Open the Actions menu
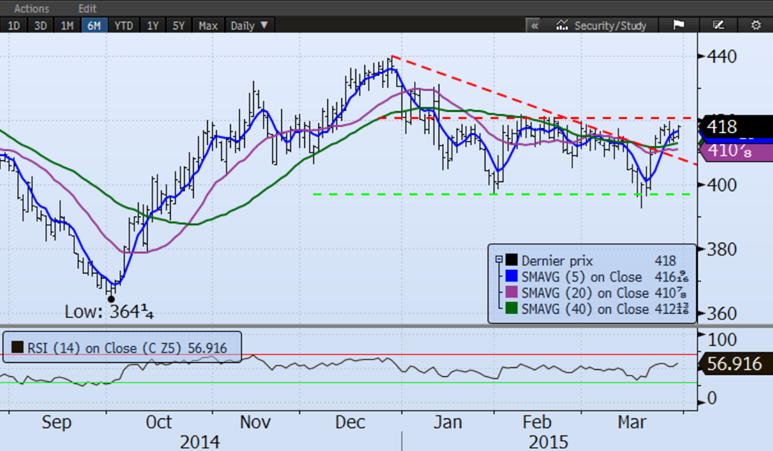The image size is (773, 451). point(31,8)
